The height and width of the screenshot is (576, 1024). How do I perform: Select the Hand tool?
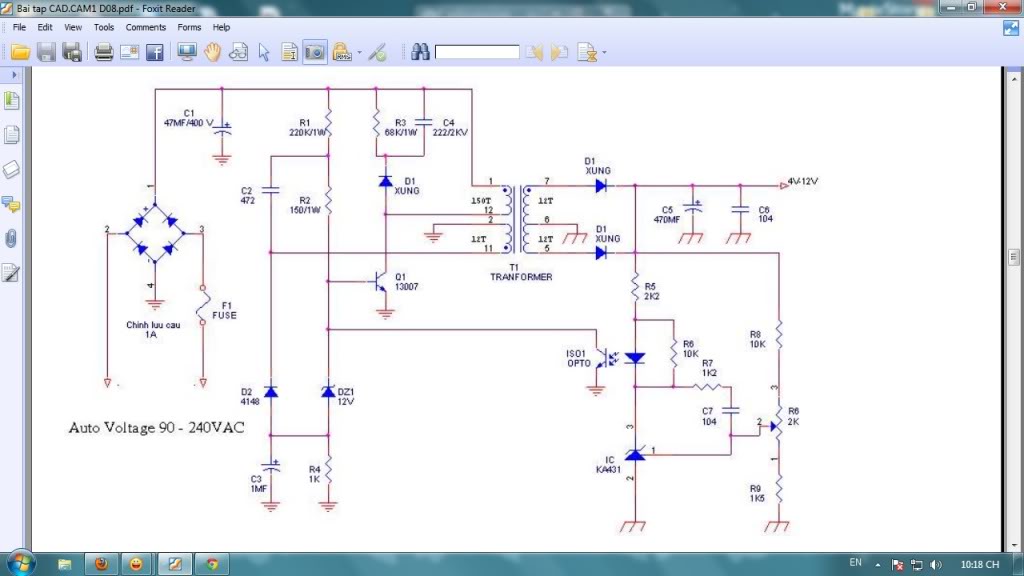pyautogui.click(x=212, y=52)
